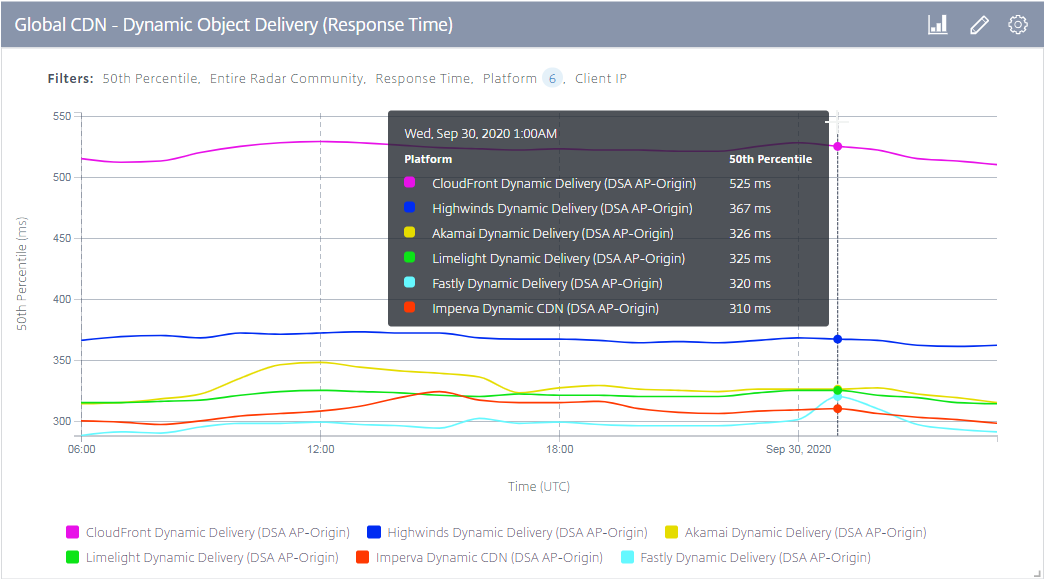Image resolution: width=1045 pixels, height=579 pixels.
Task: Click the 310 ms value in tooltip
Action: point(750,308)
